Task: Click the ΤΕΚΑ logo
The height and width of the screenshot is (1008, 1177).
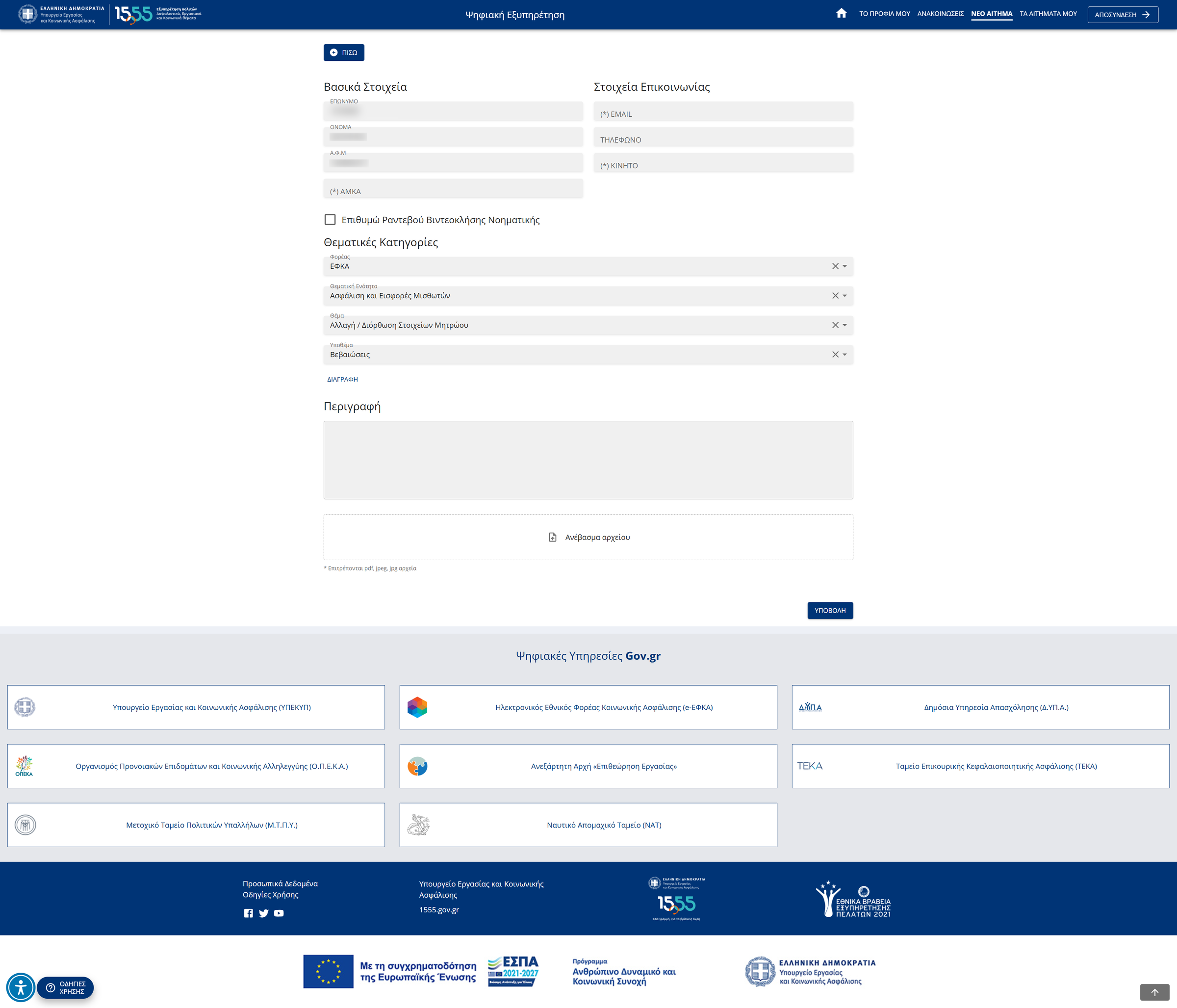Action: [x=810, y=766]
